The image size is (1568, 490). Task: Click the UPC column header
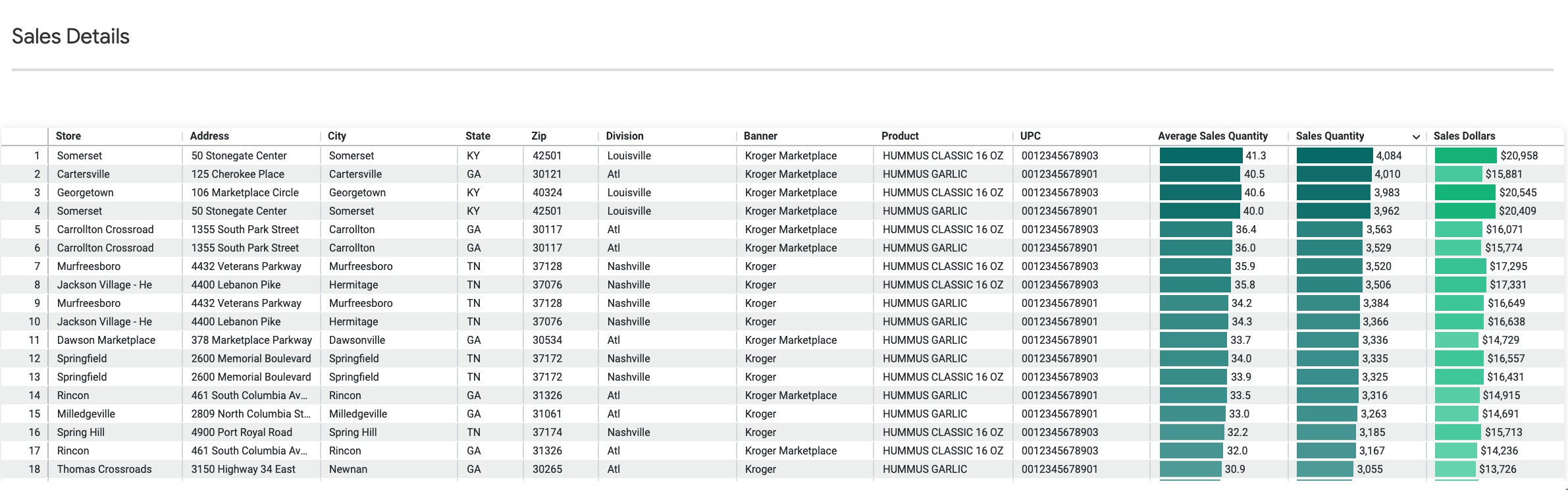[x=1030, y=136]
